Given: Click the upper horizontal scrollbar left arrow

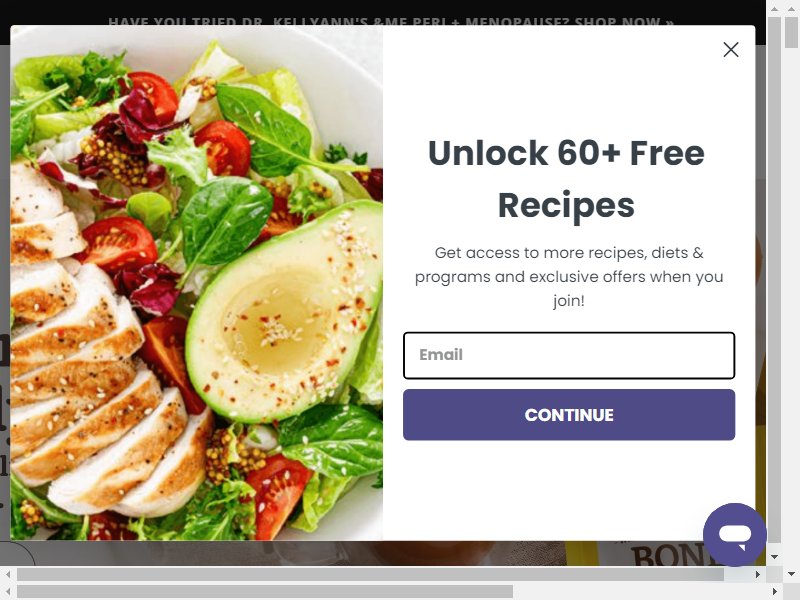Looking at the screenshot, I should (8, 574).
